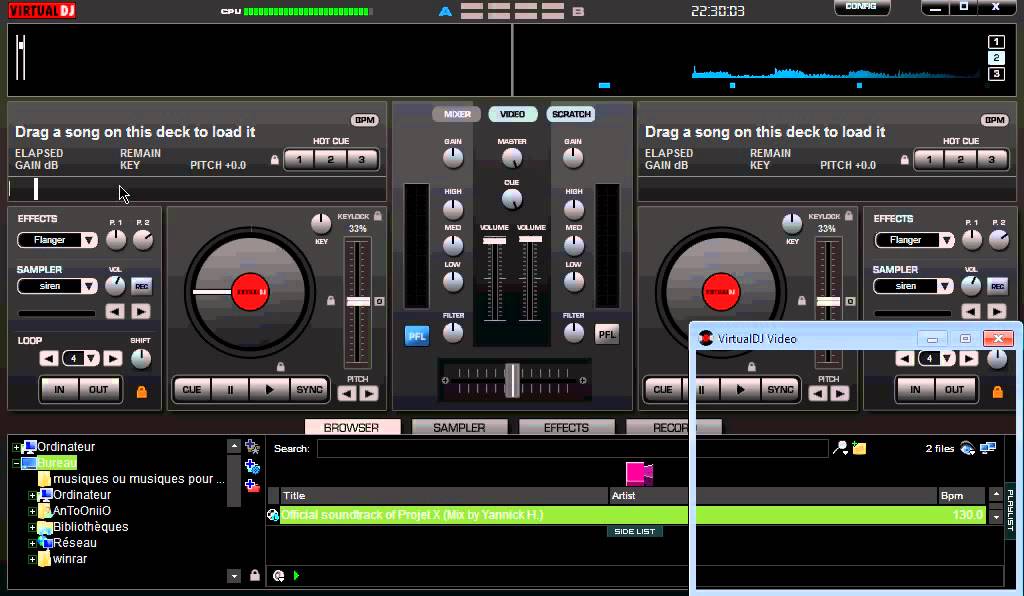The width and height of the screenshot is (1024, 596).
Task: Collapse the Bureau tree node
Action: 16,463
